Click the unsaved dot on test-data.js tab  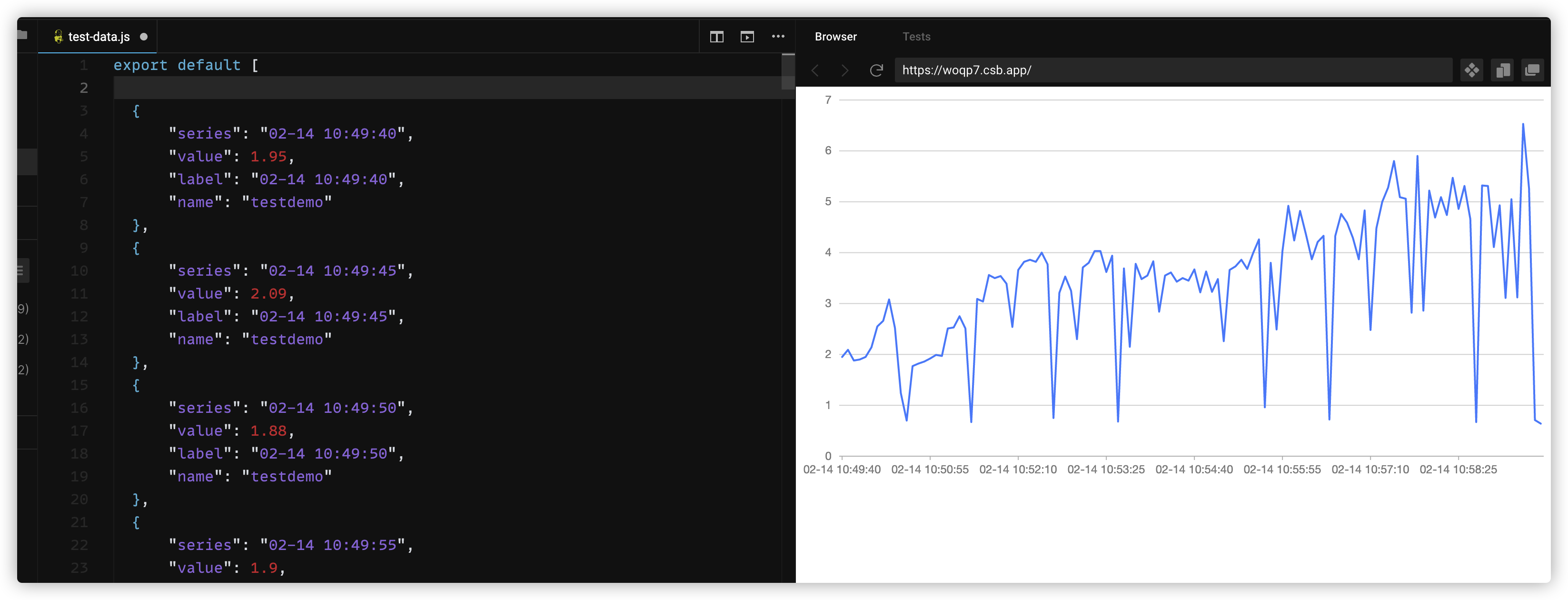point(144,37)
